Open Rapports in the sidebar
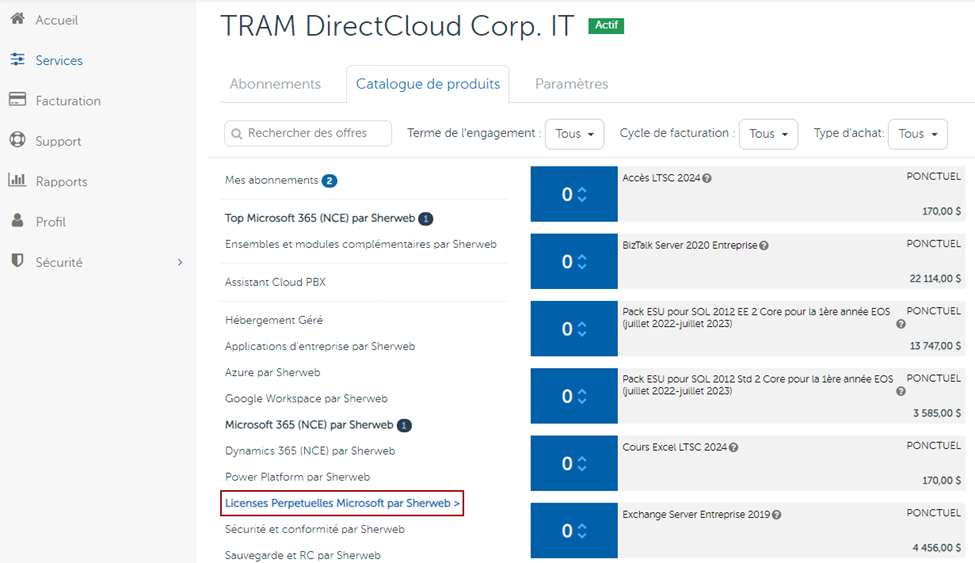975x563 pixels. click(62, 182)
